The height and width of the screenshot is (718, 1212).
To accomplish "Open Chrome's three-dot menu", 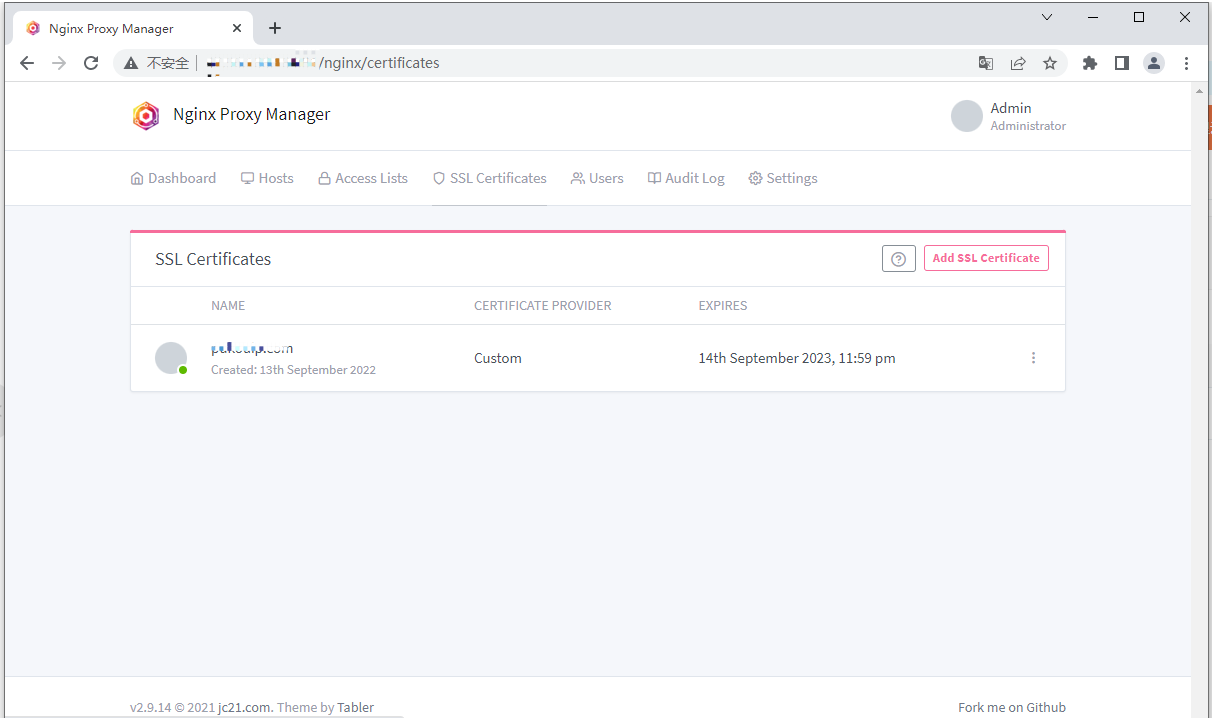I will point(1186,63).
